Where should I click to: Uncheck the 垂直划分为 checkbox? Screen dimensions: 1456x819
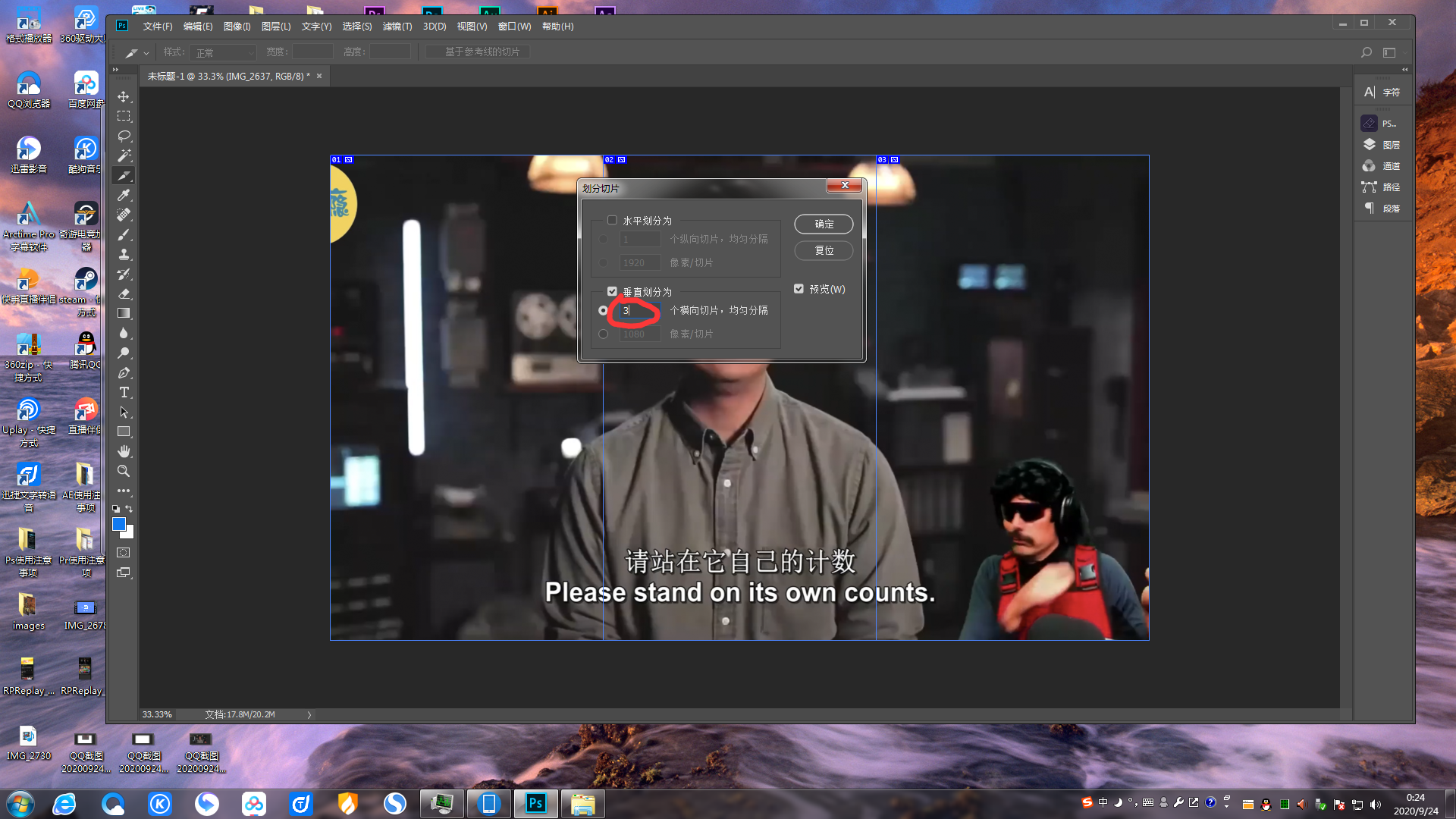coord(612,291)
